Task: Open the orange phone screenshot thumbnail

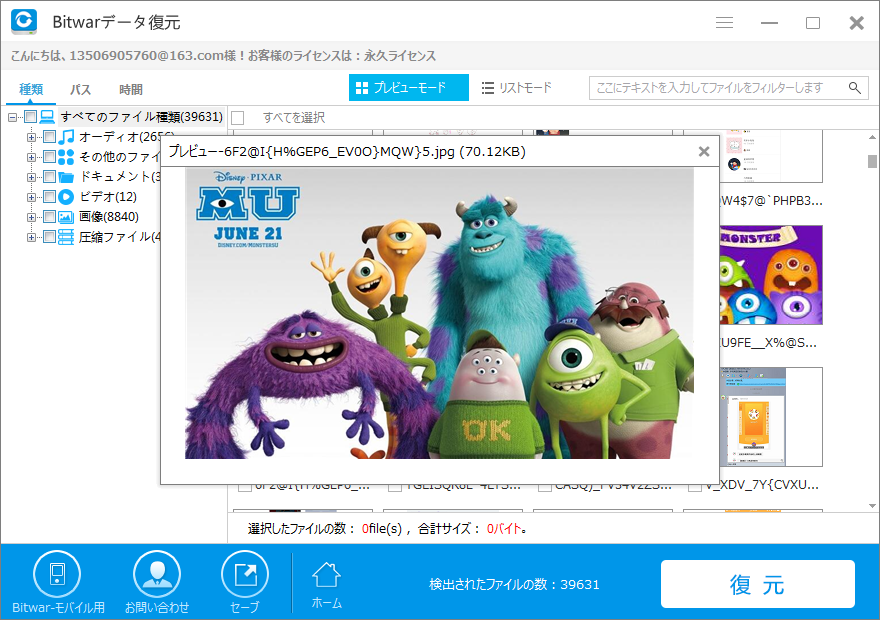Action: coord(771,417)
